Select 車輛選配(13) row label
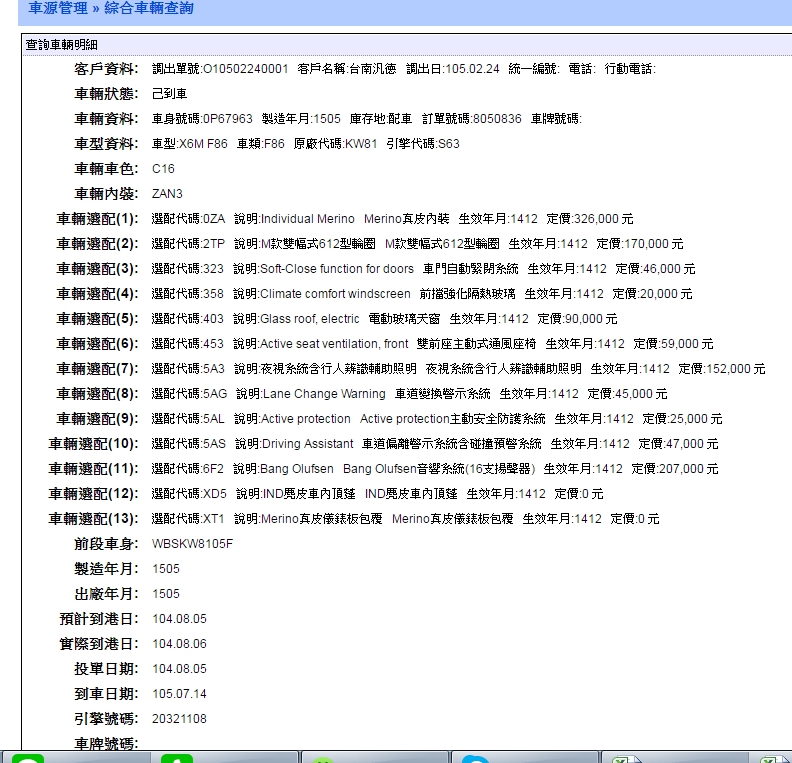Image resolution: width=792 pixels, height=763 pixels. click(93, 519)
